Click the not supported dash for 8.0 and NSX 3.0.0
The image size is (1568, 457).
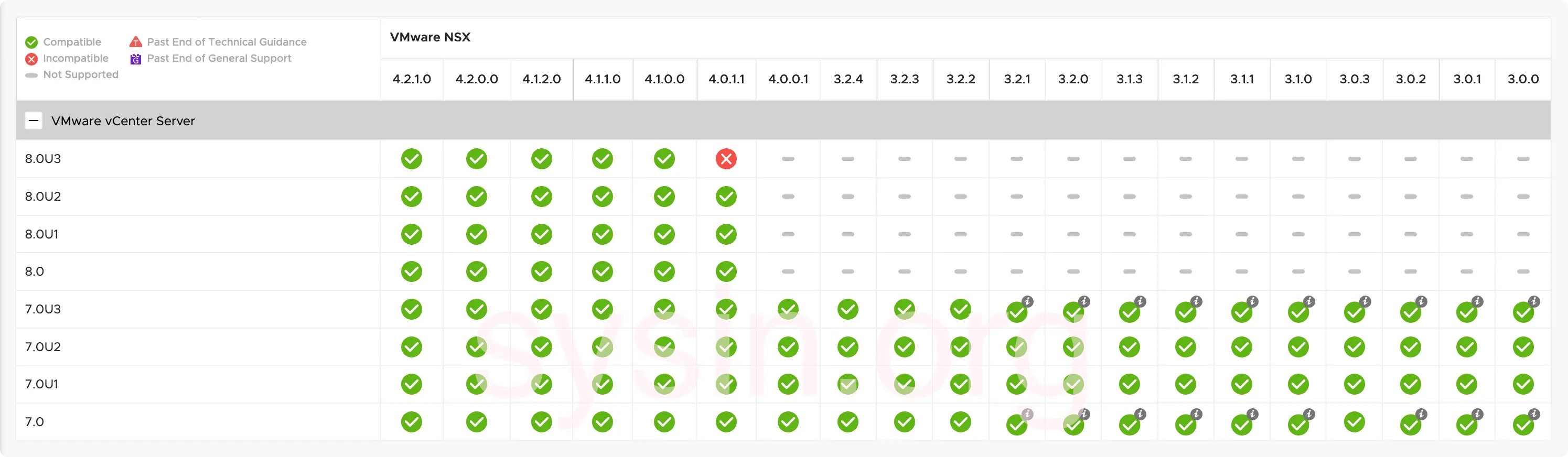pyautogui.click(x=1523, y=271)
